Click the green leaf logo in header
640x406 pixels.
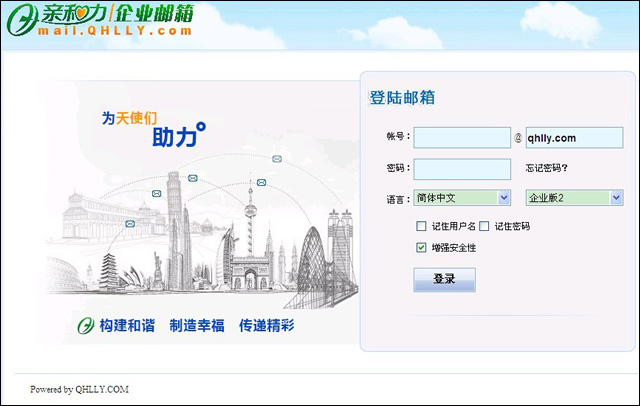[x=20, y=17]
